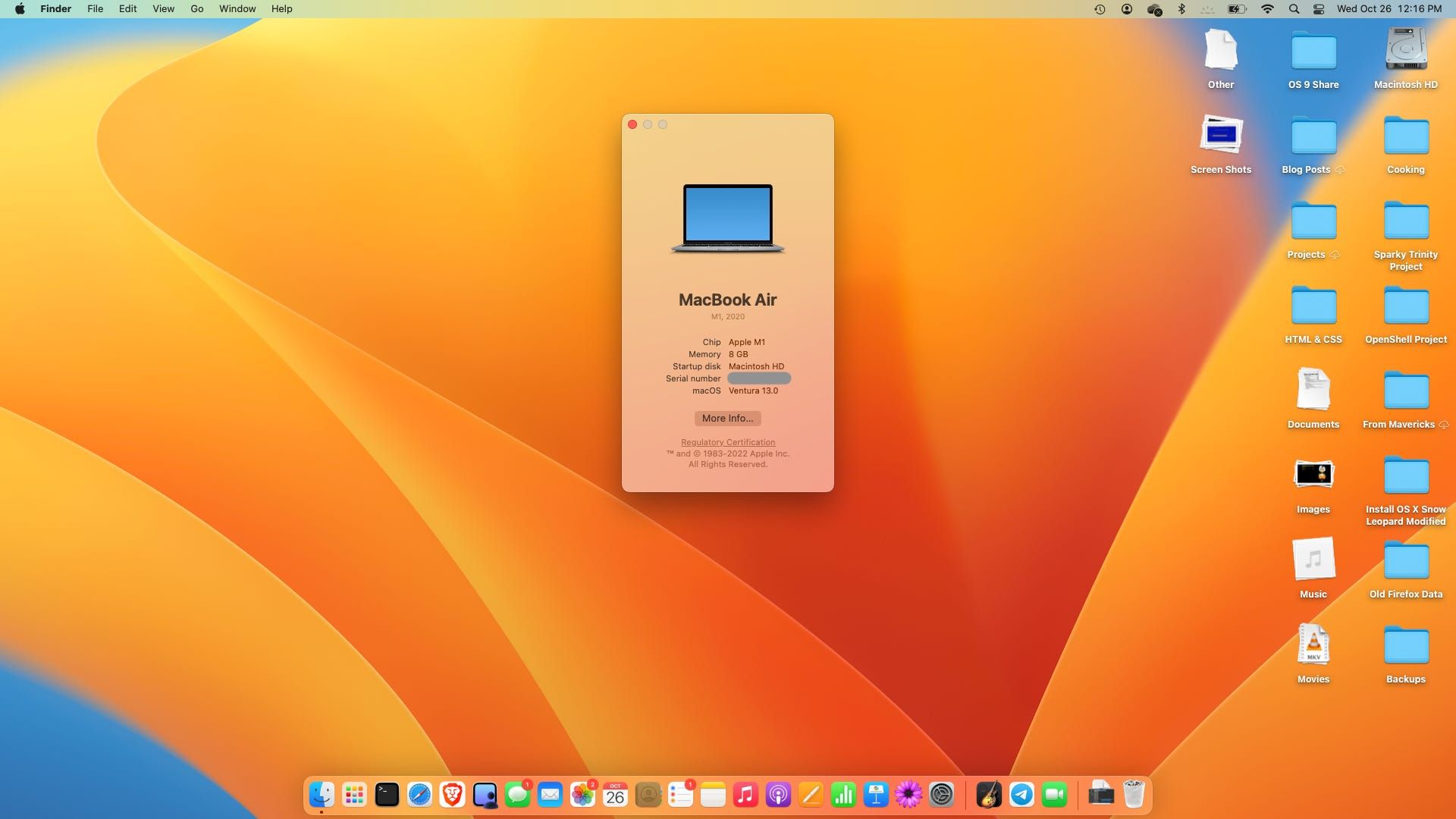Launch GarageBand from the Dock

[x=989, y=795]
